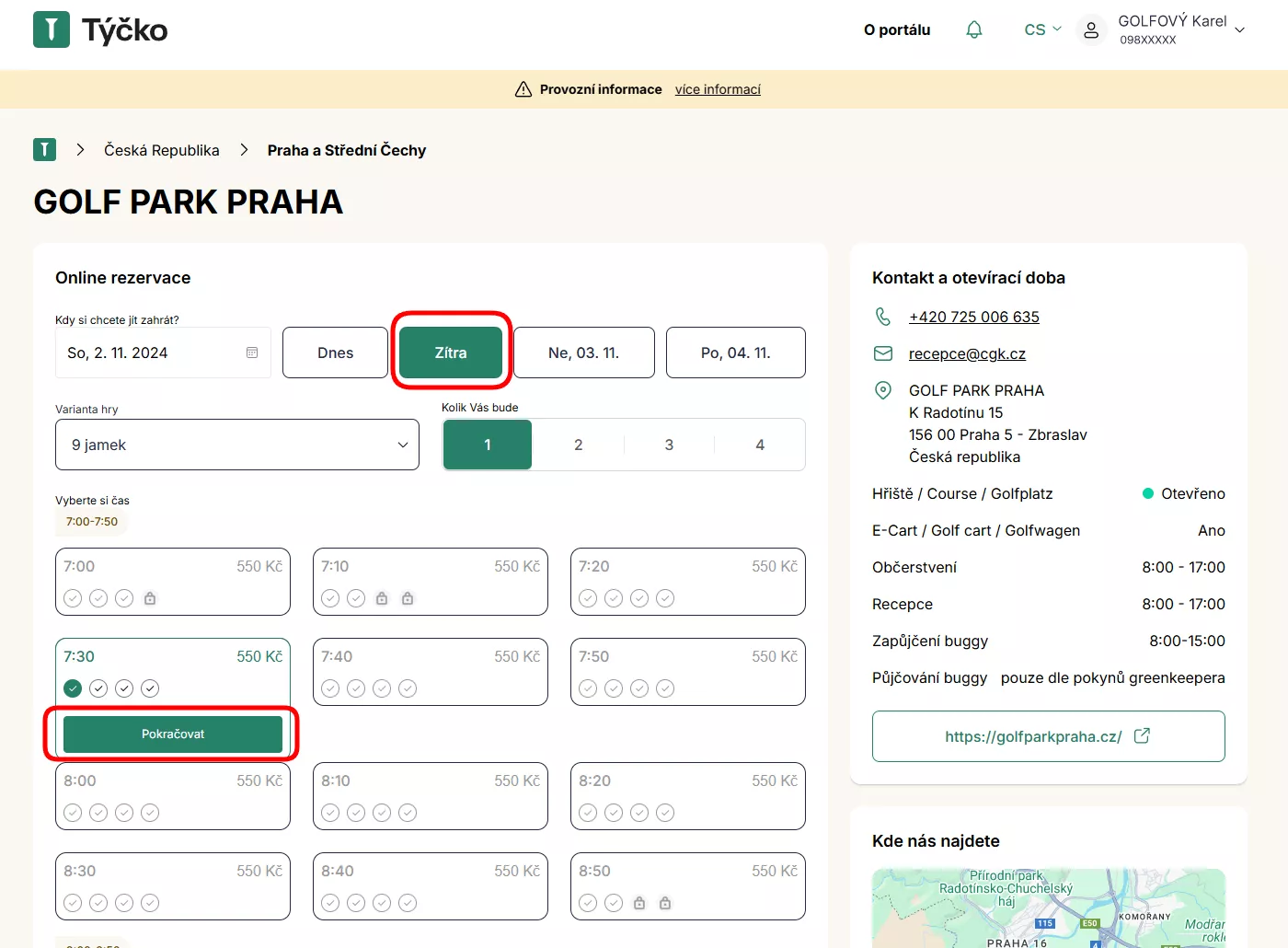Click the user profile avatar icon
This screenshot has height=948, width=1288.
pyautogui.click(x=1091, y=29)
